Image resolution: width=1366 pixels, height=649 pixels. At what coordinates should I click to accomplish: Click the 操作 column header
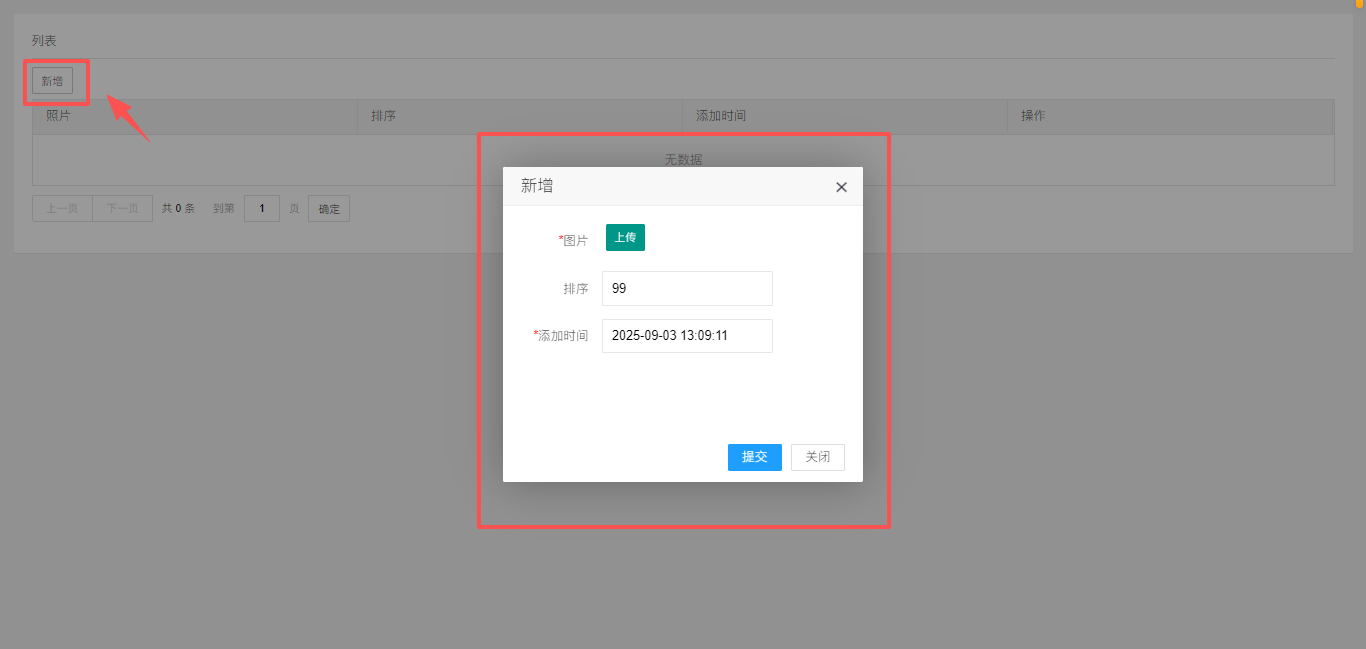coord(1033,116)
